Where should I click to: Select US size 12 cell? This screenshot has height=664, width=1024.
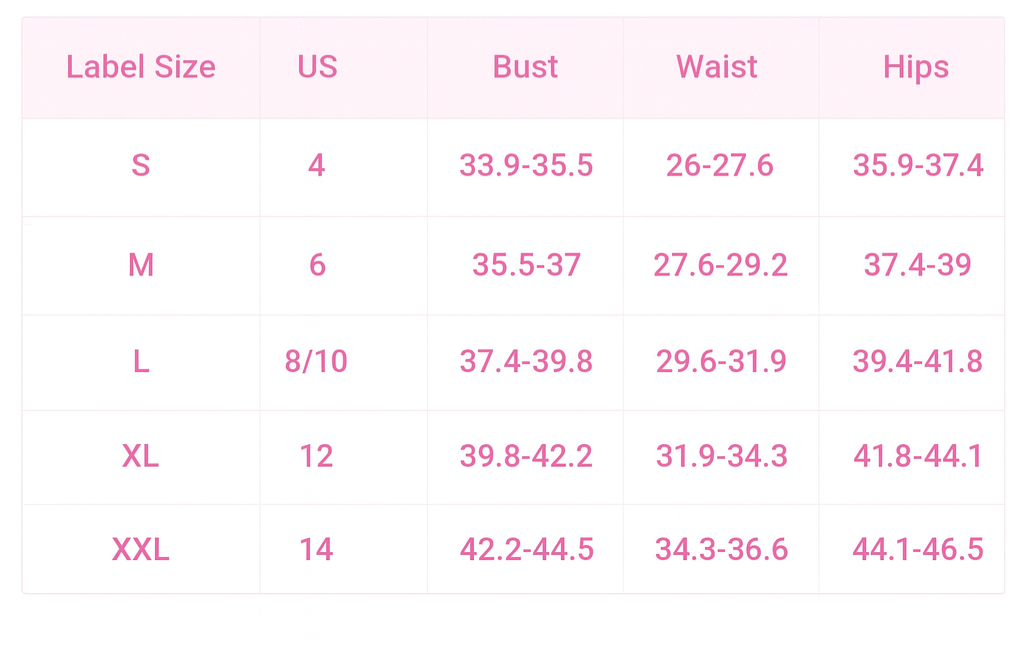tap(317, 456)
